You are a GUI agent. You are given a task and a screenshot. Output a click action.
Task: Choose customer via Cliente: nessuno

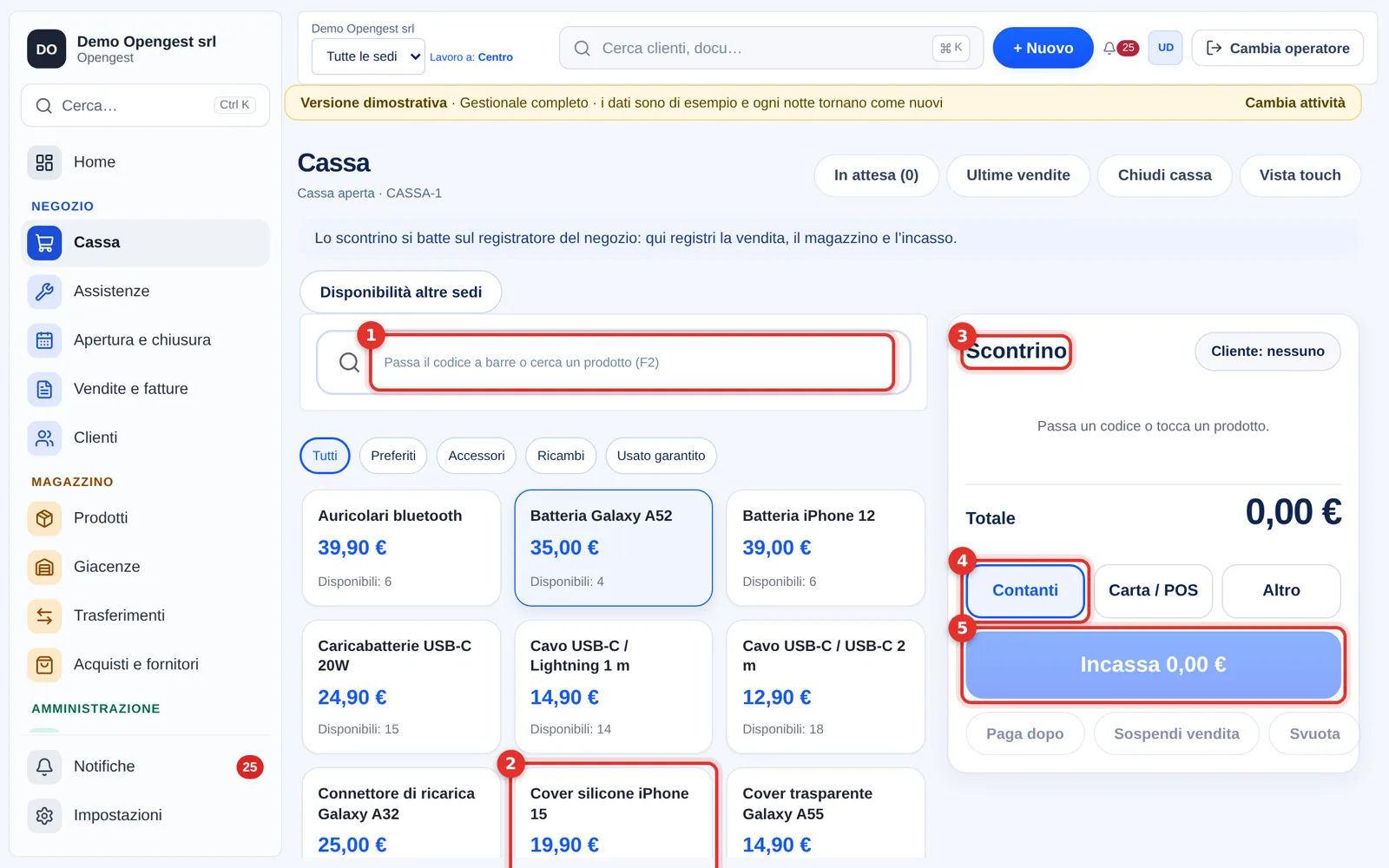click(x=1267, y=352)
